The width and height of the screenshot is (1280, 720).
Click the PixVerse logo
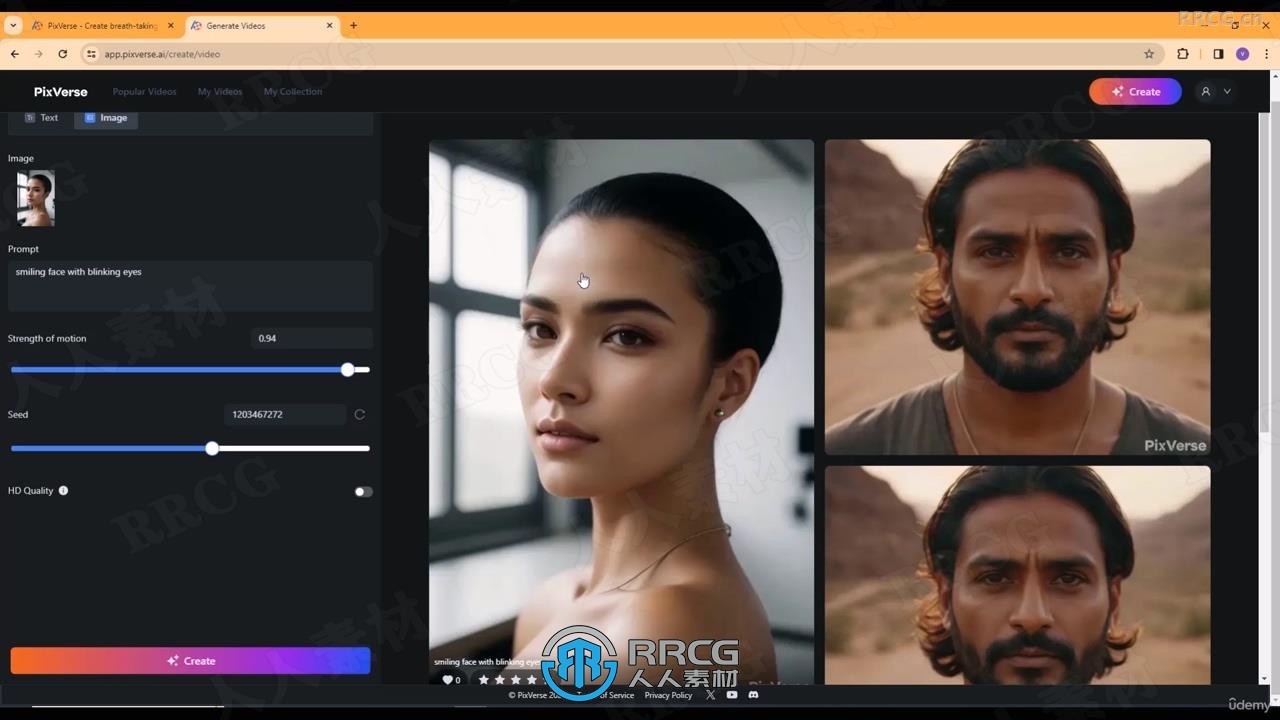pos(61,92)
